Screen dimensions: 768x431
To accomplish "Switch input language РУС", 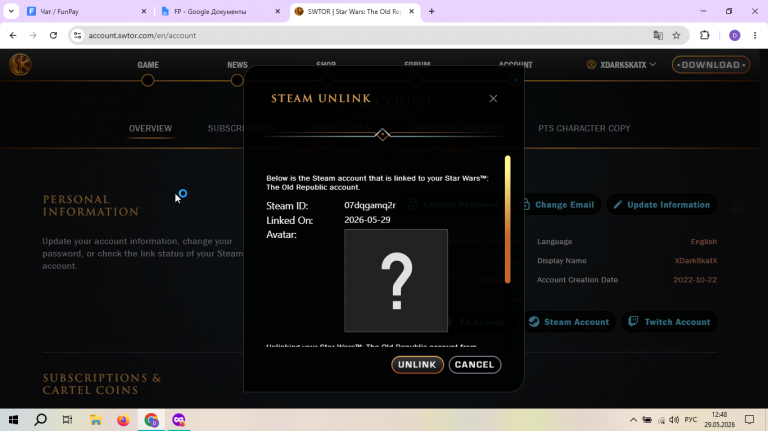I will [691, 420].
